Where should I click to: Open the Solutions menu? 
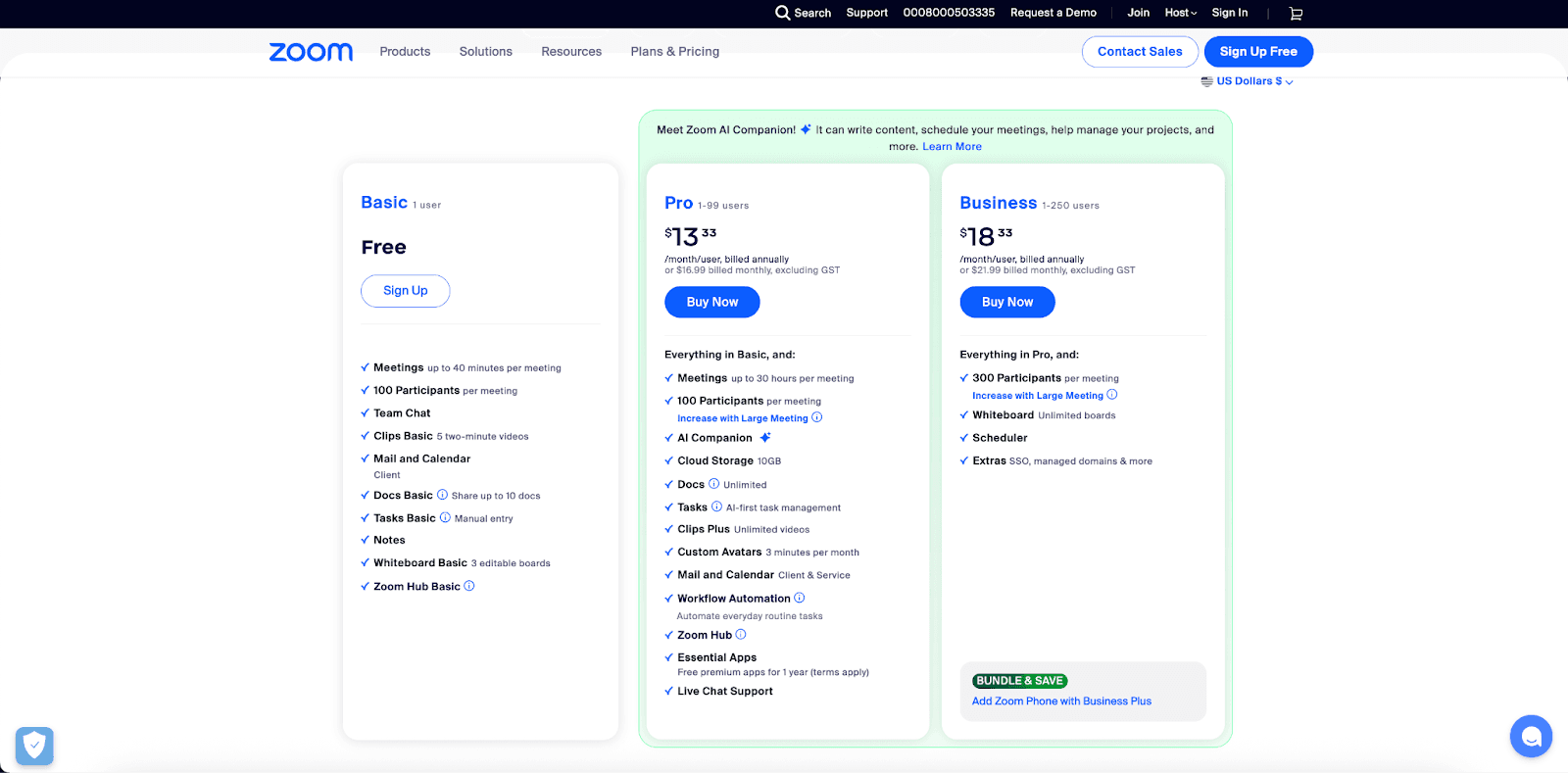pos(486,52)
